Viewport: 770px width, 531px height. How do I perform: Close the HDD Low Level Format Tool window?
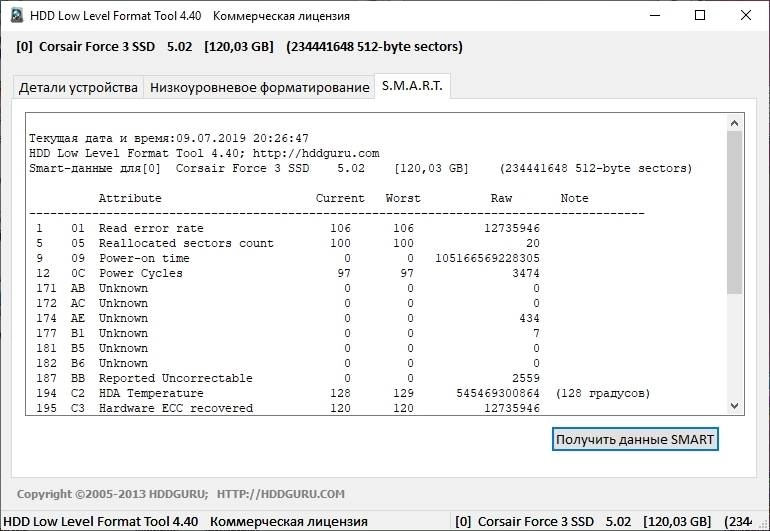[745, 16]
